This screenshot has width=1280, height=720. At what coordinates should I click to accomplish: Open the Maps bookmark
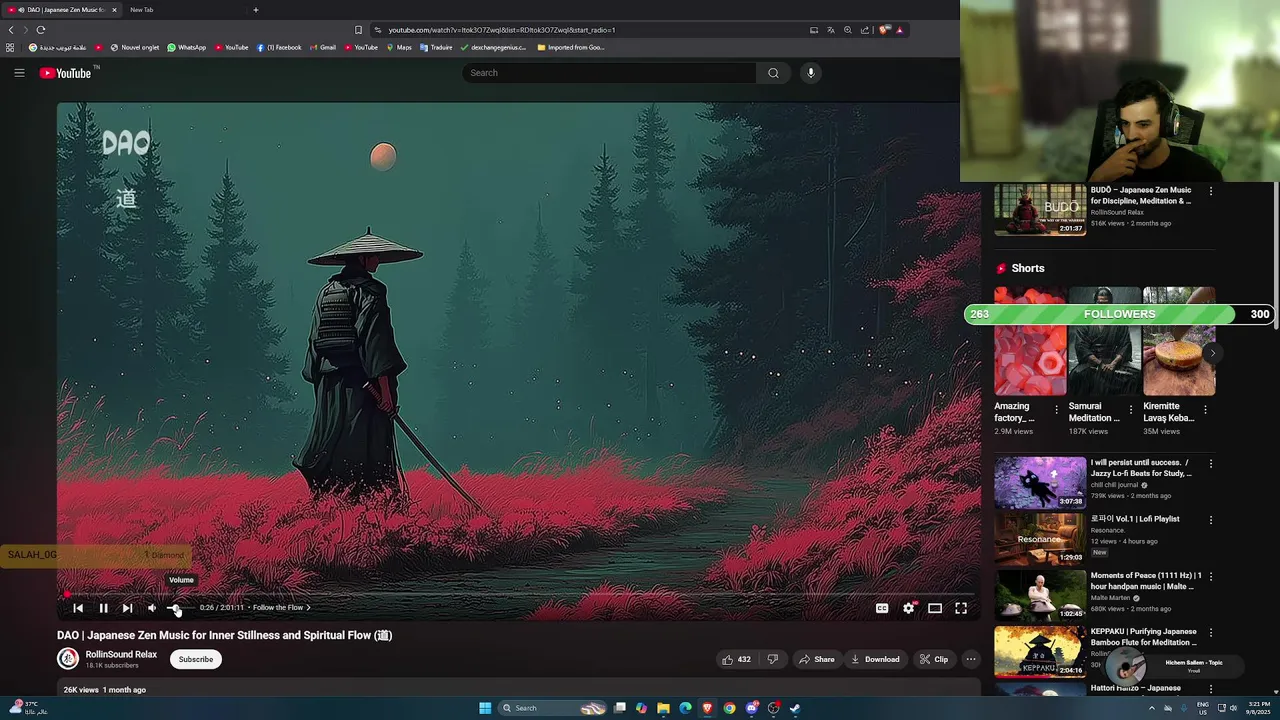399,47
